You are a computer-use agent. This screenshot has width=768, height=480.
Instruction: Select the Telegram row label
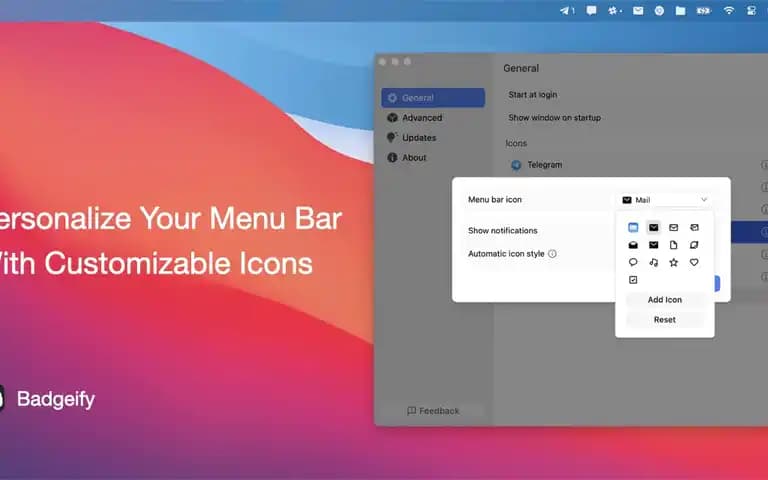coord(545,165)
